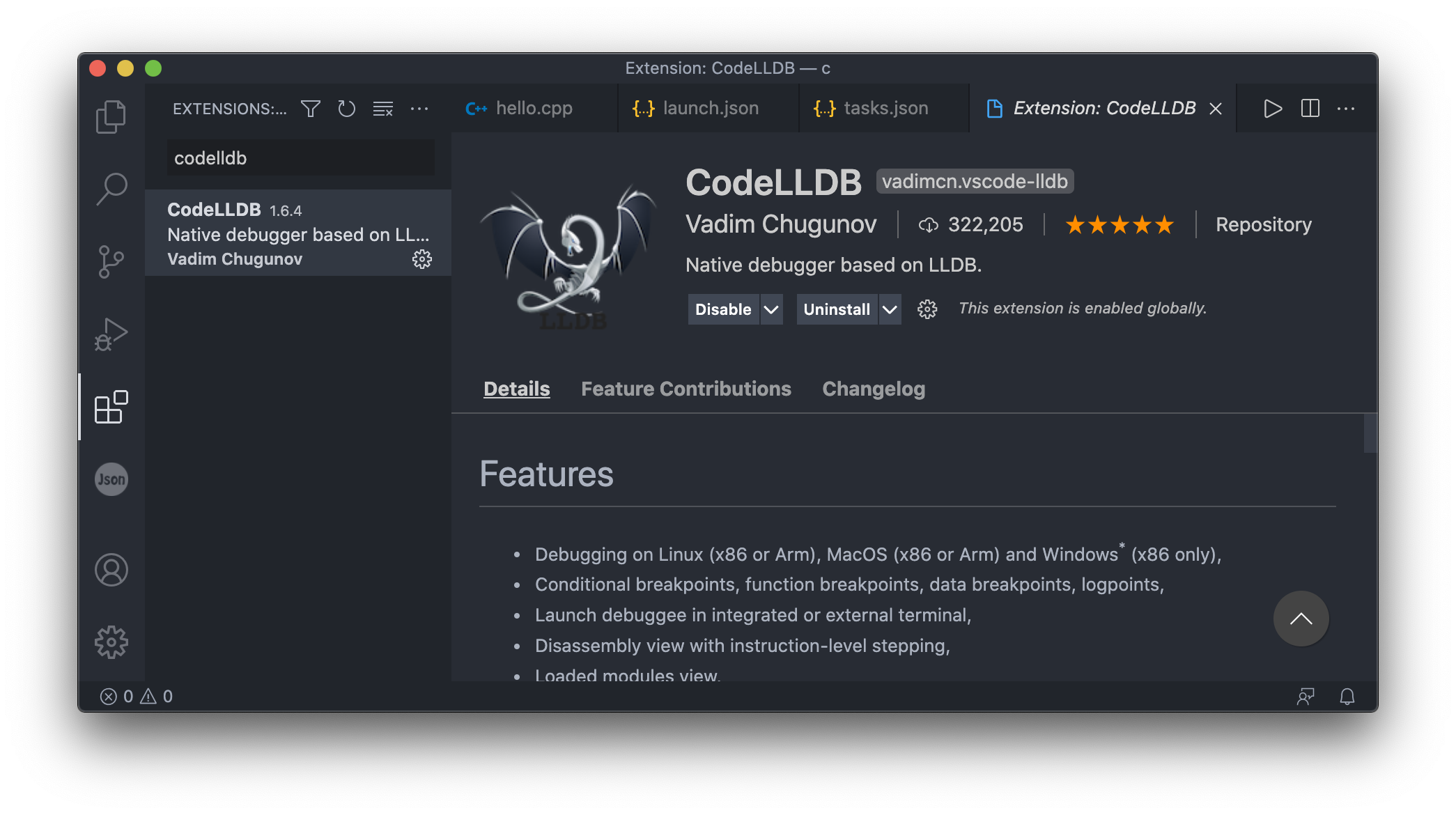
Task: Click the Features heading
Action: (x=546, y=474)
